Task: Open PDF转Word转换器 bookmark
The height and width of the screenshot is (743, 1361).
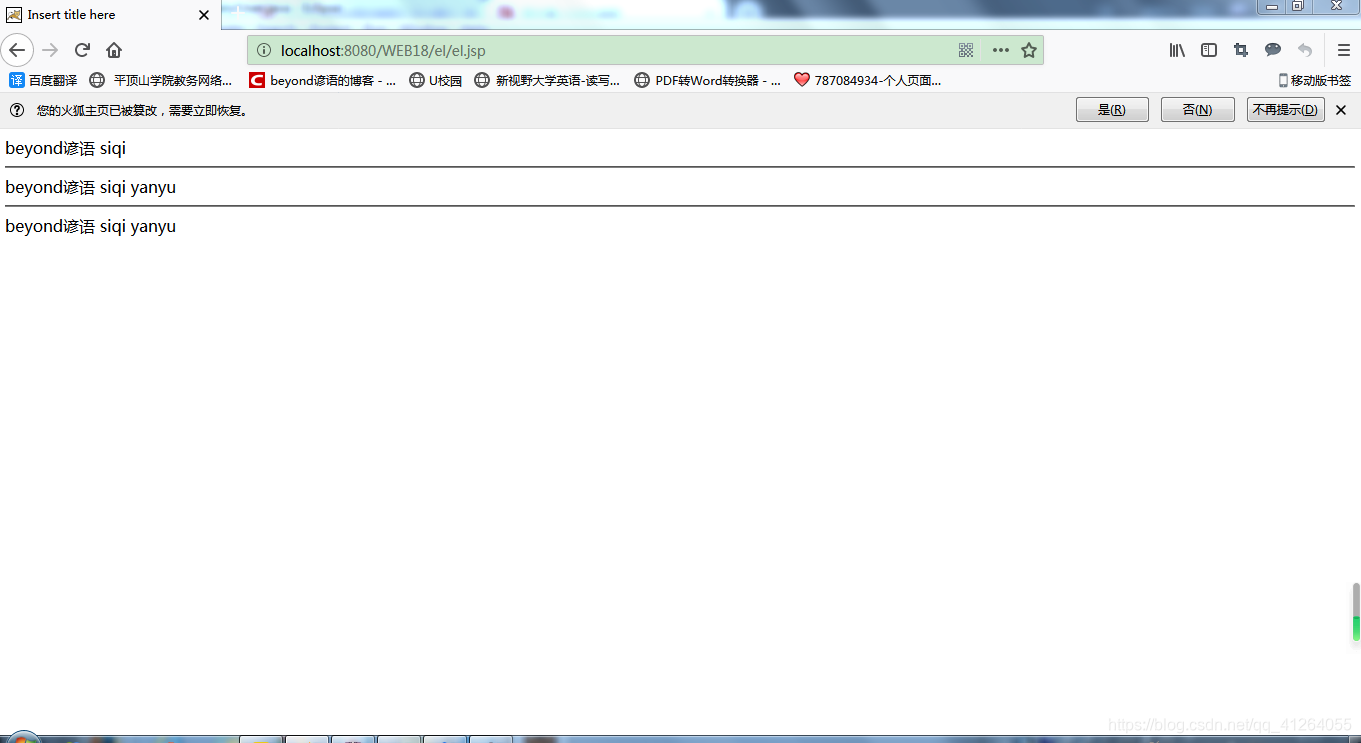Action: [708, 80]
